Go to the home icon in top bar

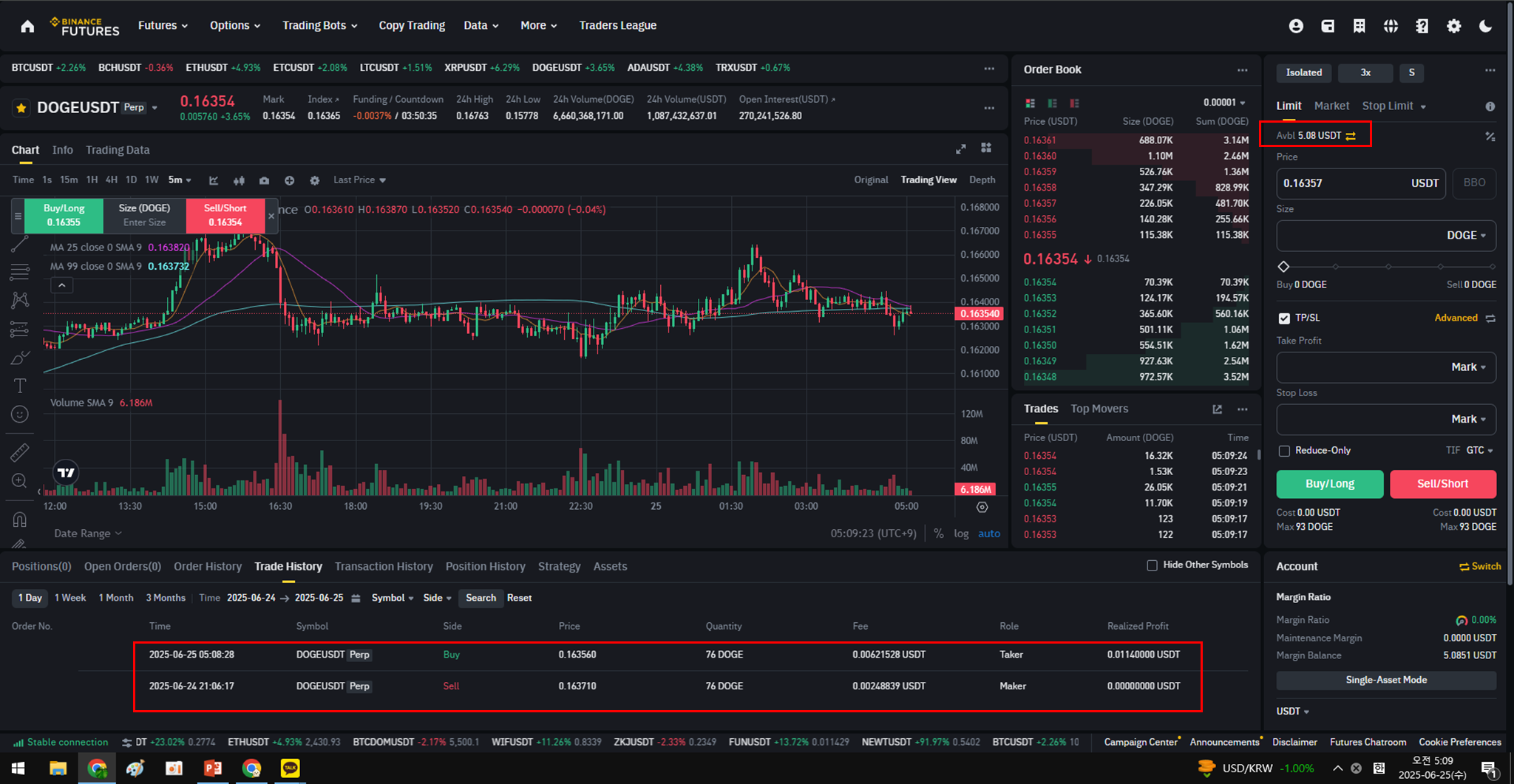tap(27, 26)
